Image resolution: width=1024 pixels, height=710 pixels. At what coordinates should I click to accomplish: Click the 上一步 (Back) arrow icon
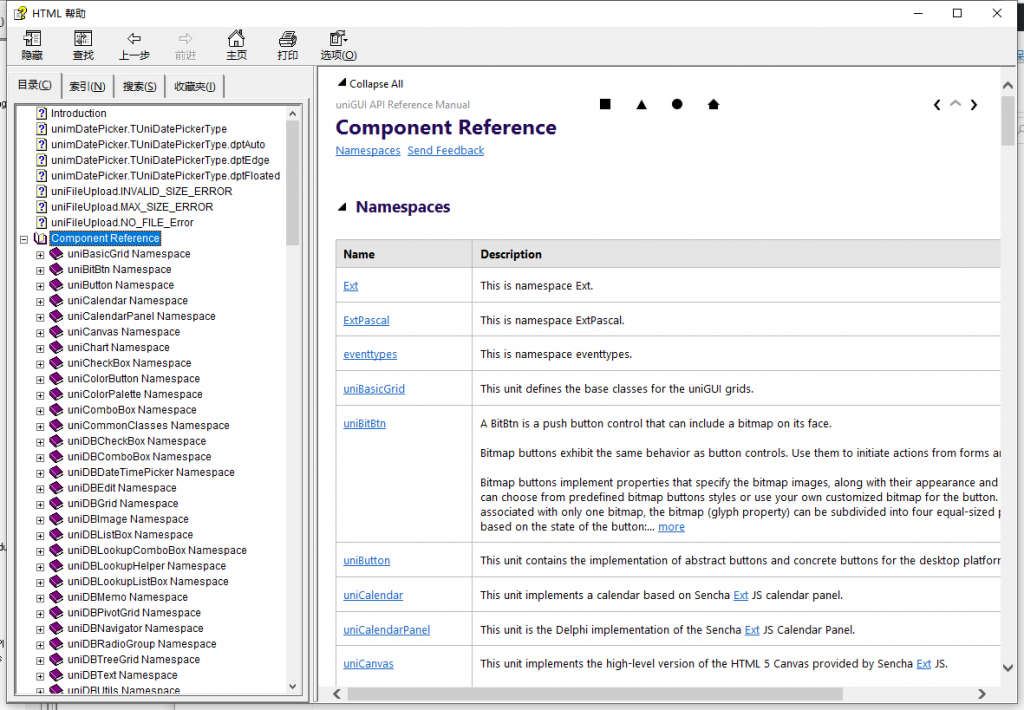tap(134, 45)
